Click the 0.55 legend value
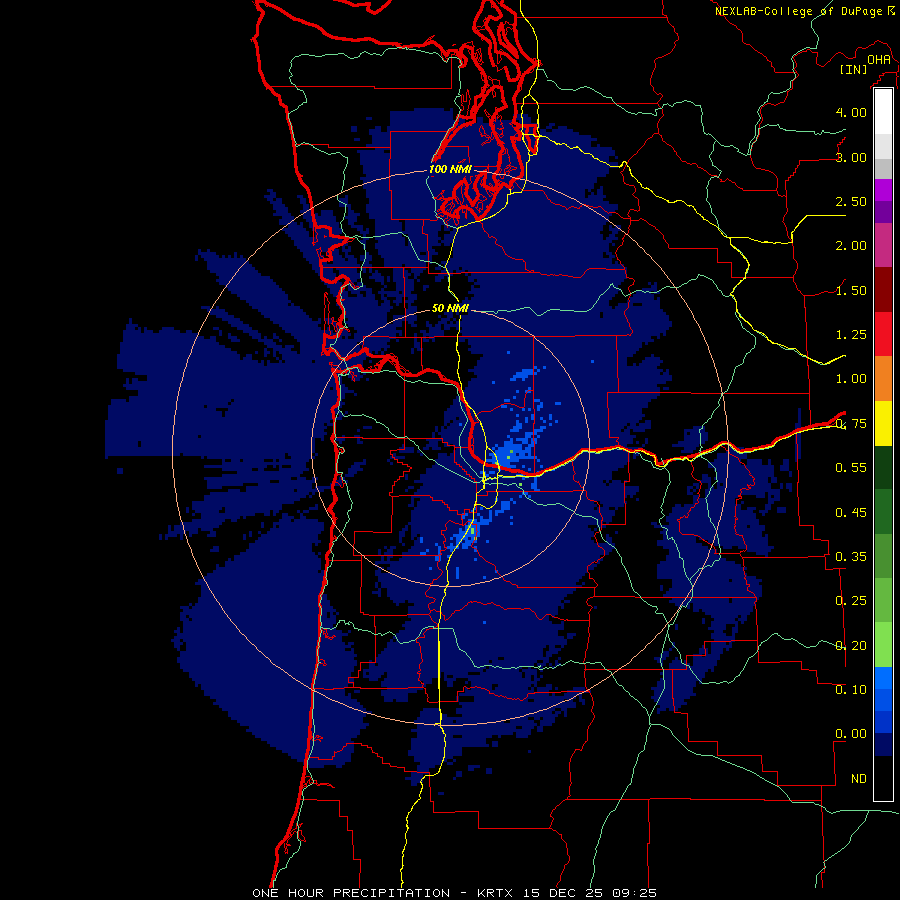 point(851,468)
